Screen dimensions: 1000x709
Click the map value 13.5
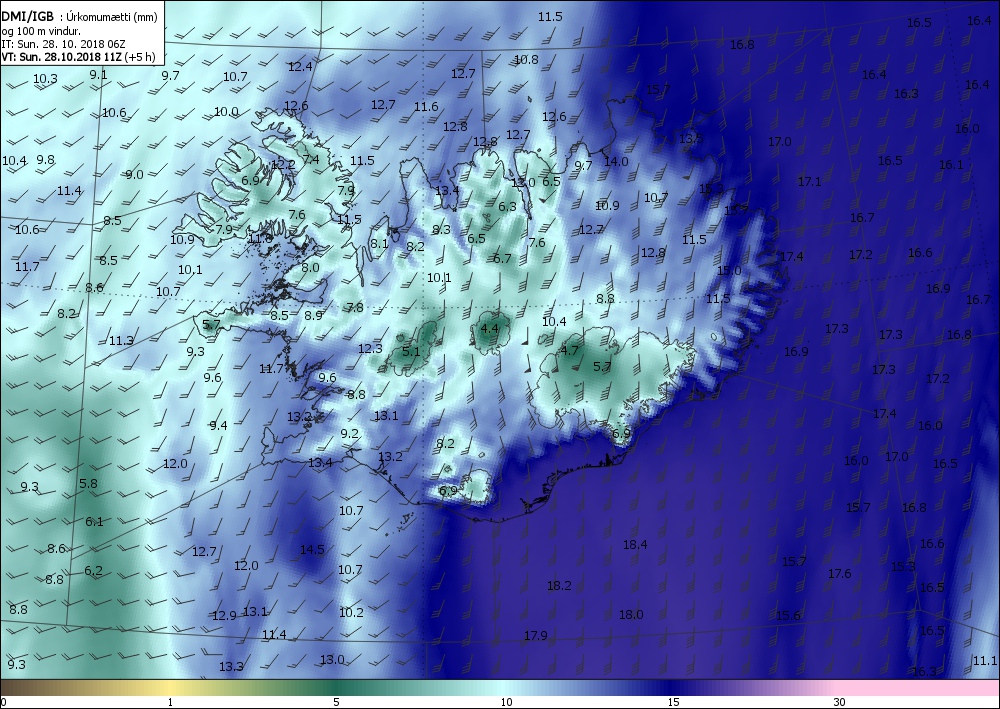(691, 138)
